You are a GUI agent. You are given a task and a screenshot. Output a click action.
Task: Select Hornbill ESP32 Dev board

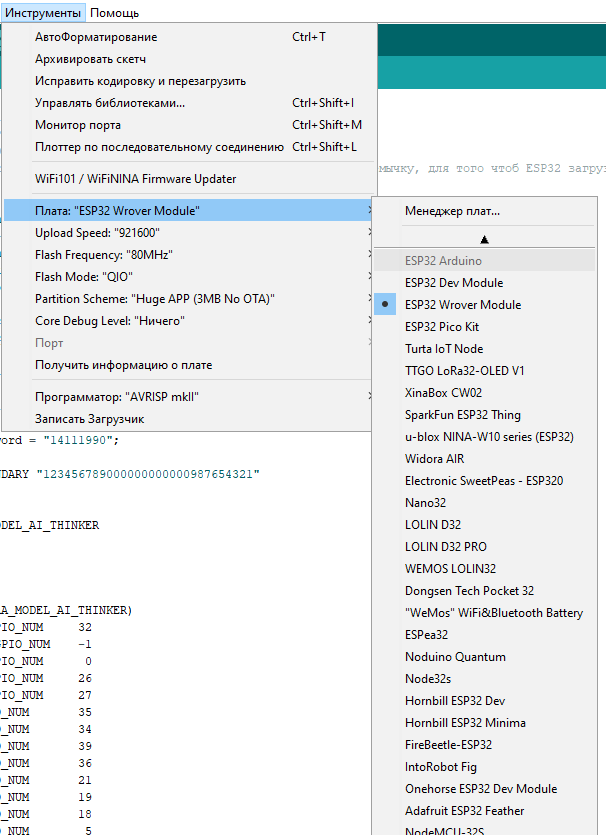click(x=485, y=701)
